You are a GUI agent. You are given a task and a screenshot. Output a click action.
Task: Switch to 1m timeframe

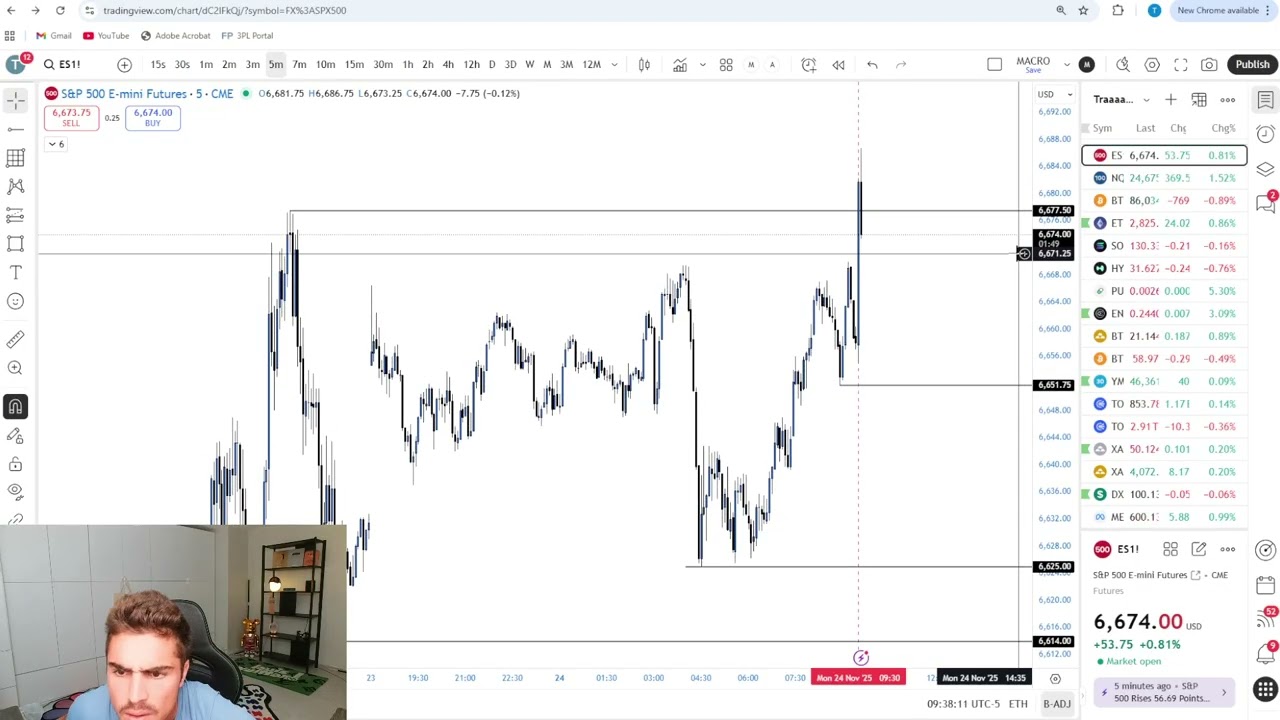tap(205, 64)
